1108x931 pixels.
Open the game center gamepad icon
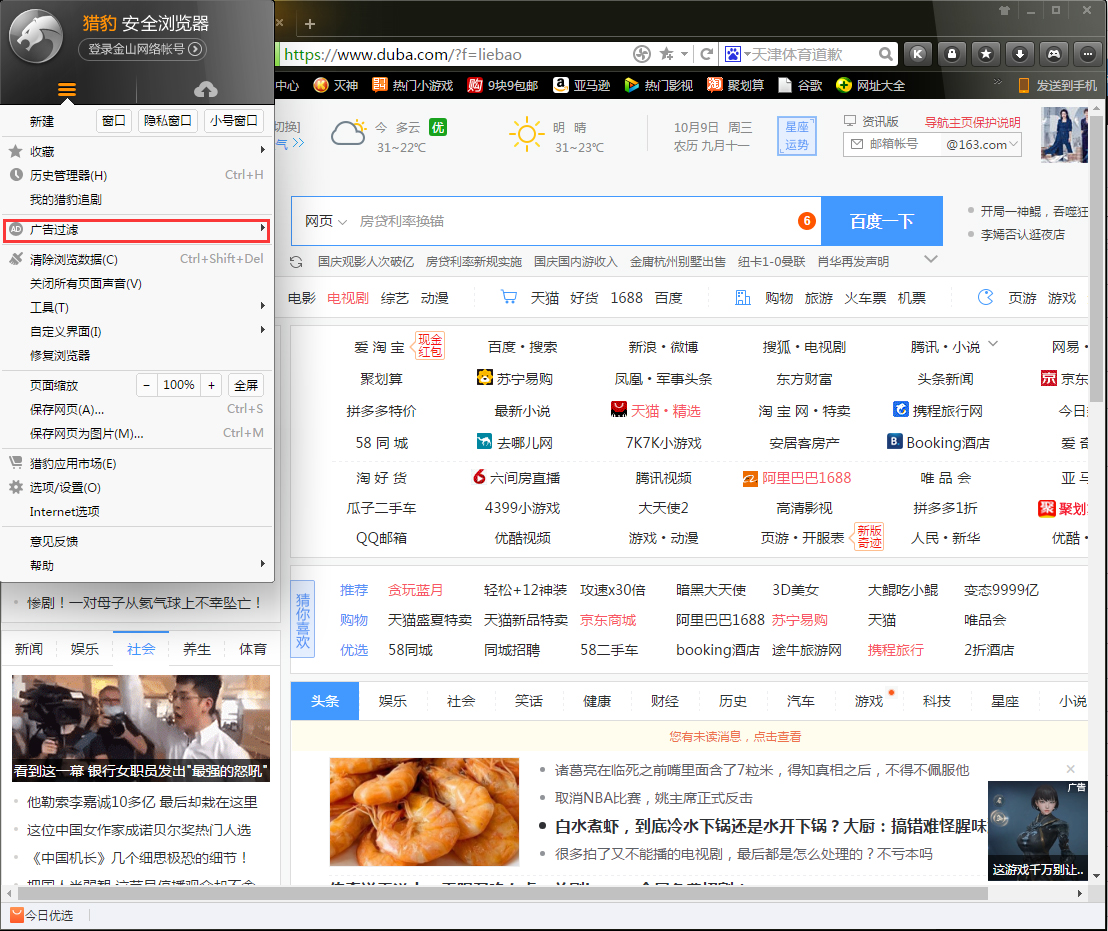tap(1054, 54)
